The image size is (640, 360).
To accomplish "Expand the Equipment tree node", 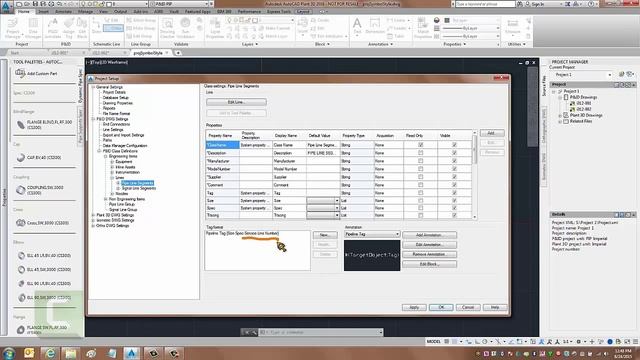I will [112, 162].
